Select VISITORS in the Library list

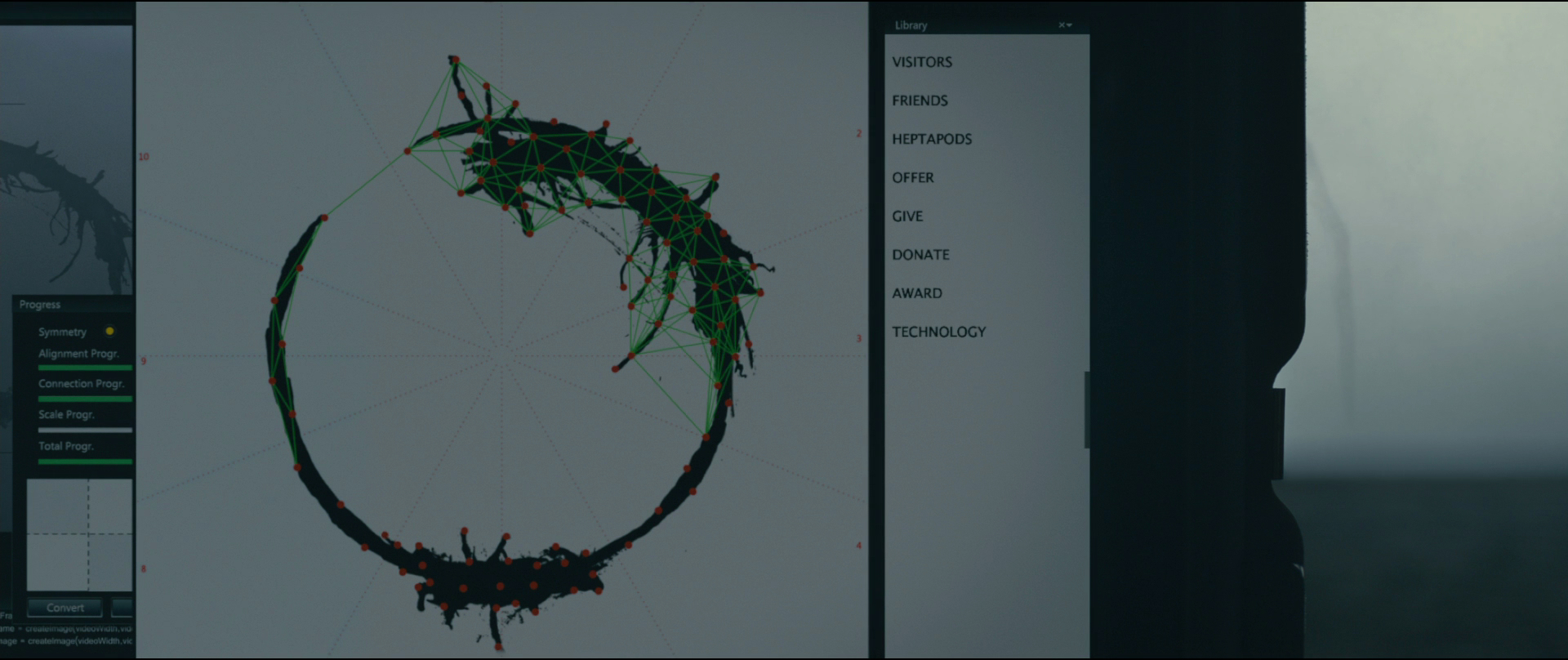[x=922, y=62]
